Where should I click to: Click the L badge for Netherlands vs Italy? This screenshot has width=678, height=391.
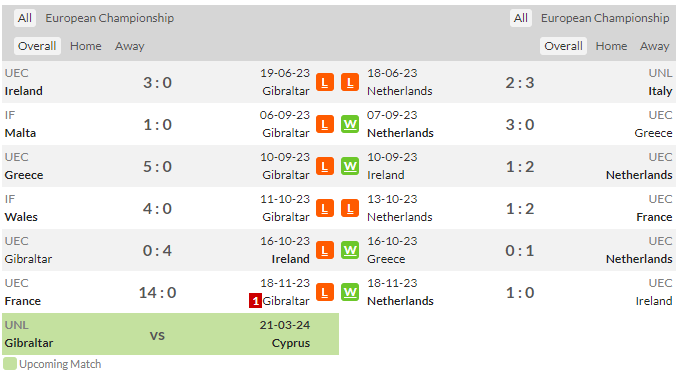pos(350,82)
